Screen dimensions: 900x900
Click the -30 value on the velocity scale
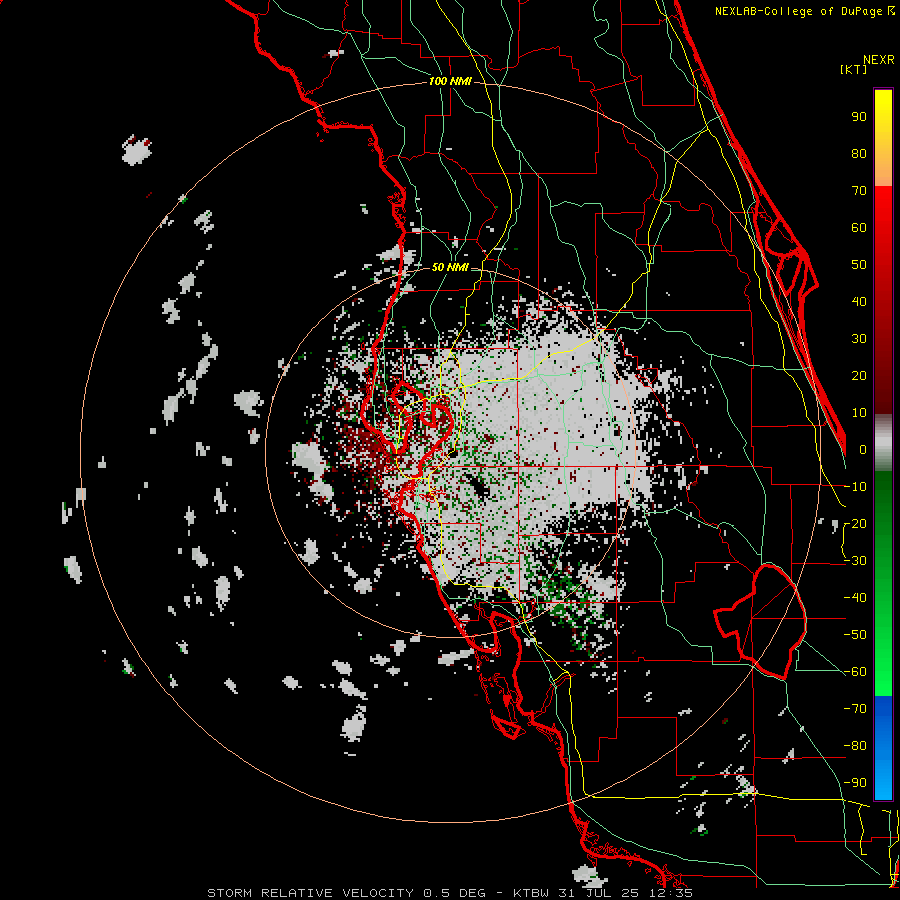(x=855, y=561)
